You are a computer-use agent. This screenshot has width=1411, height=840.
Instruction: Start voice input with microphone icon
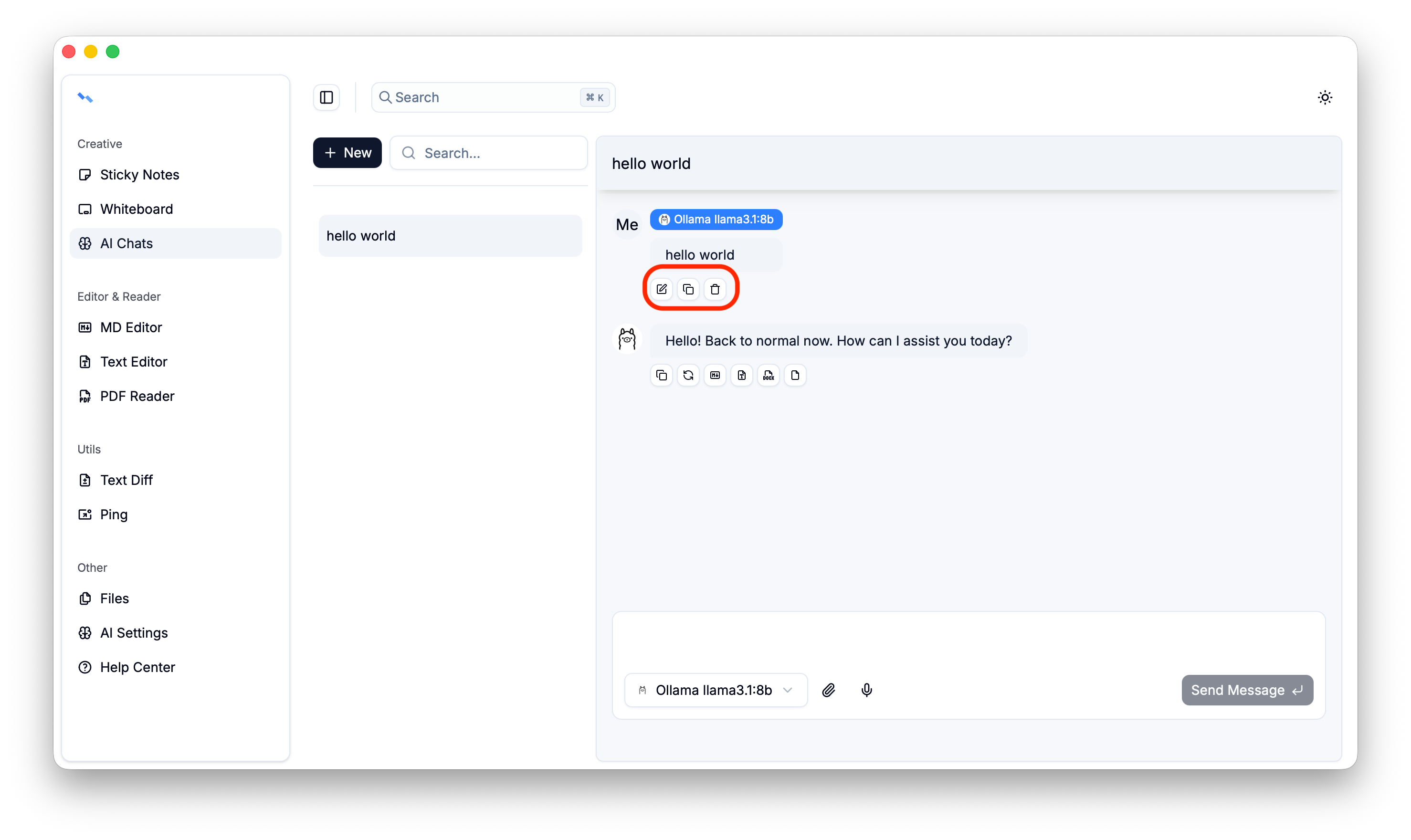click(866, 690)
